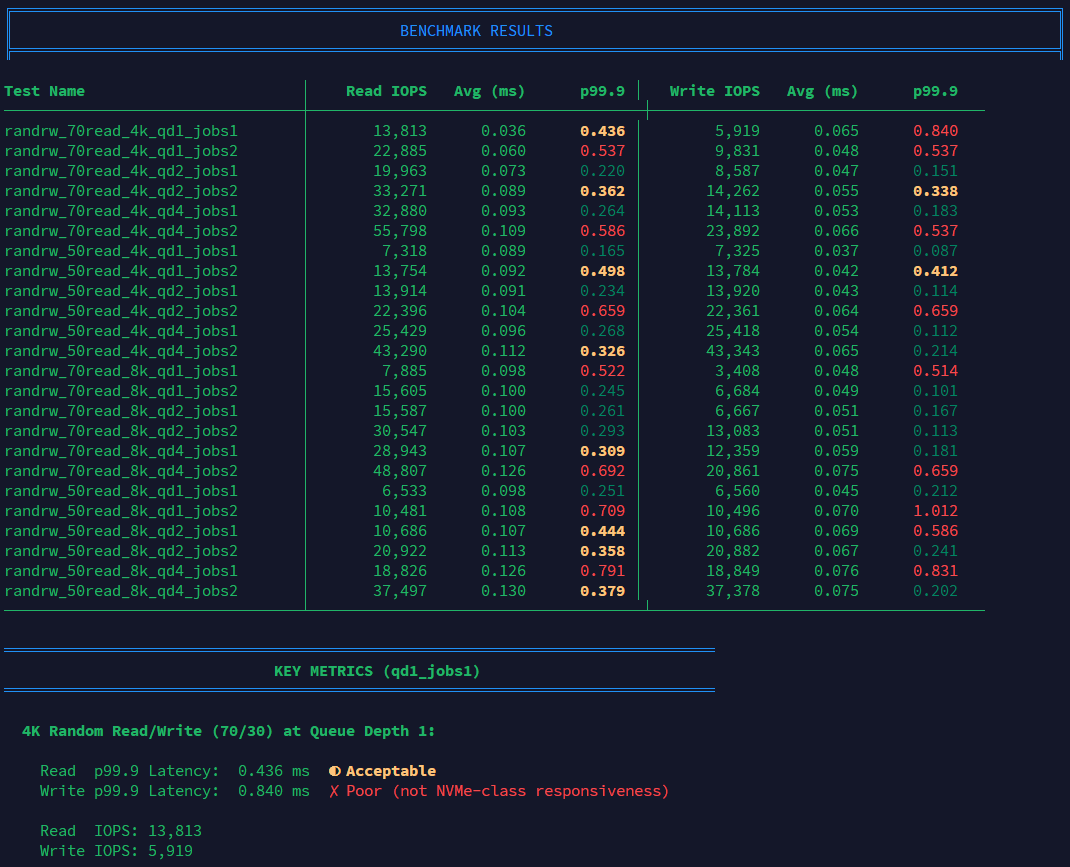Click the red write p99.9 value 0.840
Viewport: 1070px width, 867px height.
coord(936,131)
